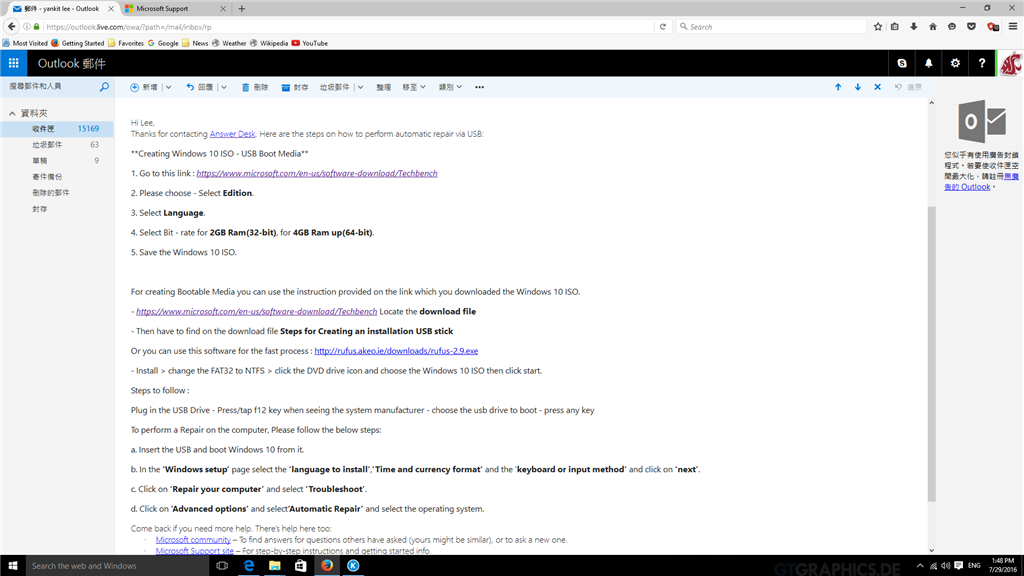1024x576 pixels.
Task: Close the open message with the X
Action: pos(878,87)
